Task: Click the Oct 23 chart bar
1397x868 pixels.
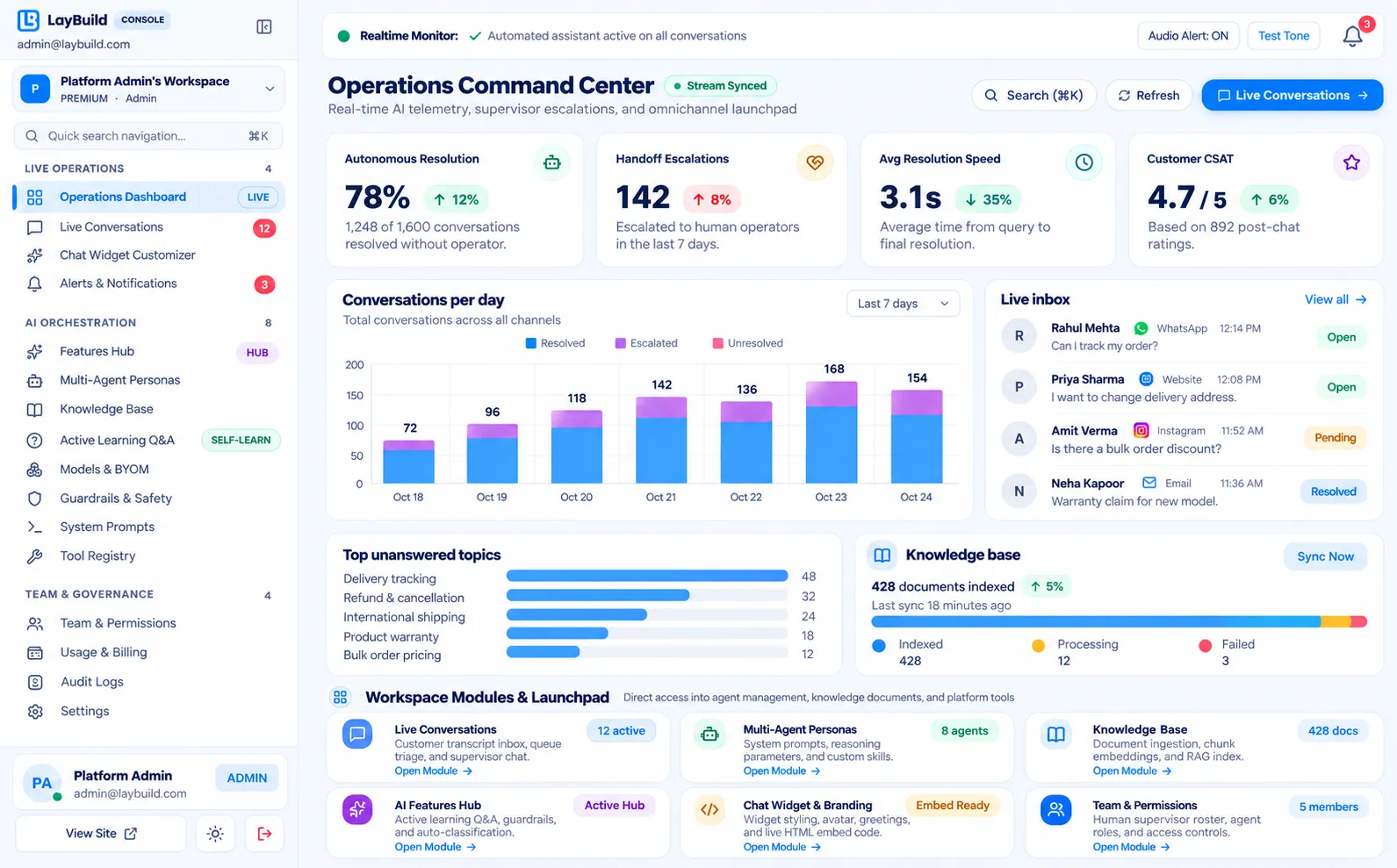Action: tap(831, 432)
